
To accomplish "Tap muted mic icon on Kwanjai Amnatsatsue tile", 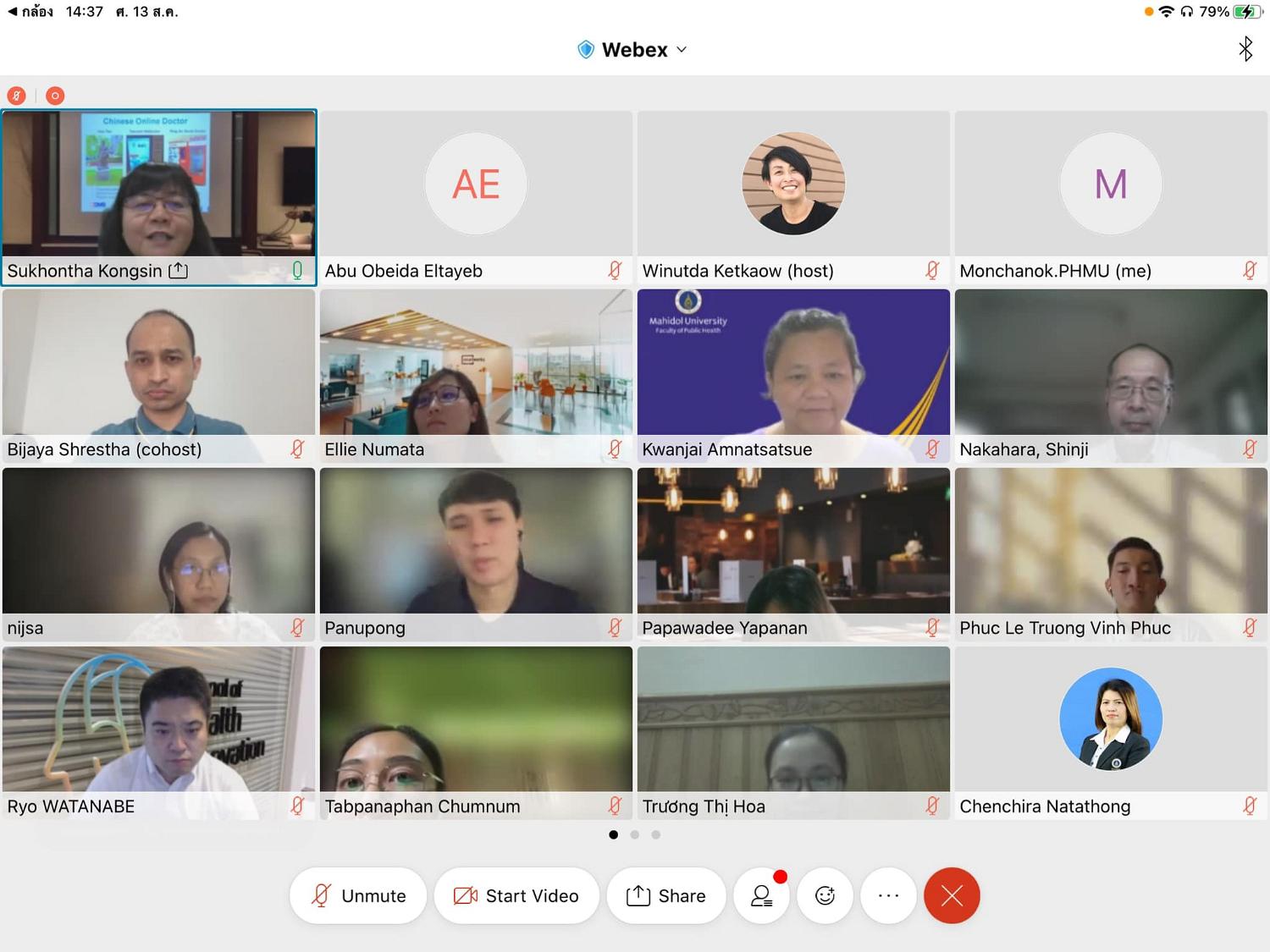I will [932, 448].
